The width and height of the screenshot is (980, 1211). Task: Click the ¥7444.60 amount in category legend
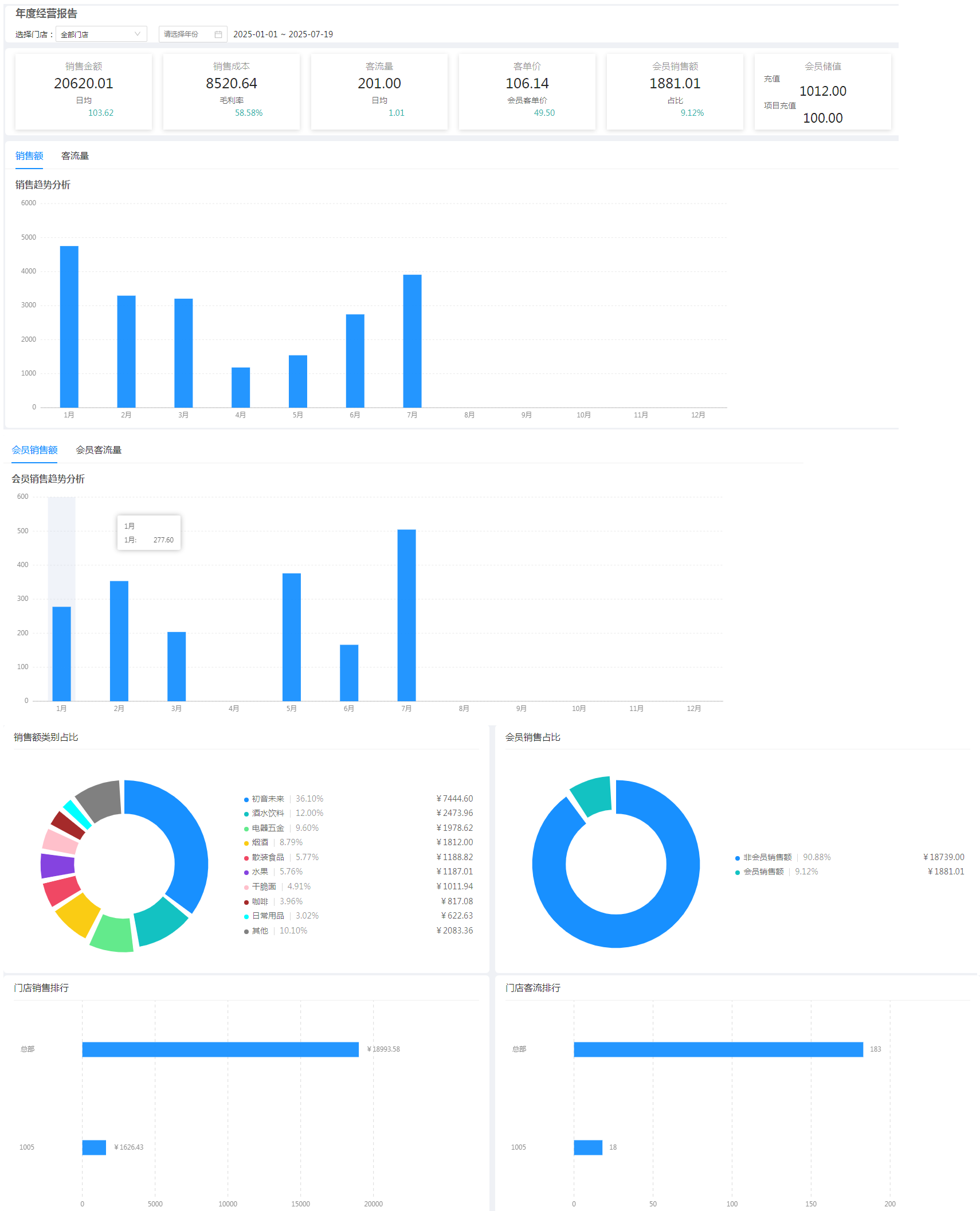click(454, 799)
